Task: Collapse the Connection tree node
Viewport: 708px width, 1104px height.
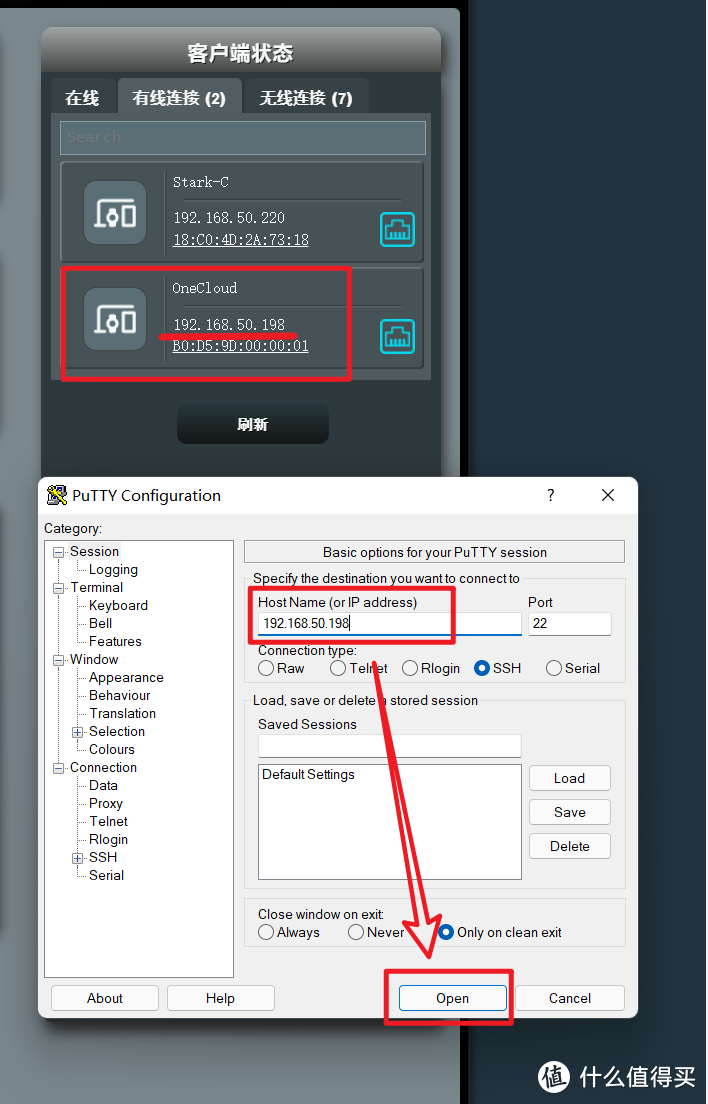Action: (59, 768)
